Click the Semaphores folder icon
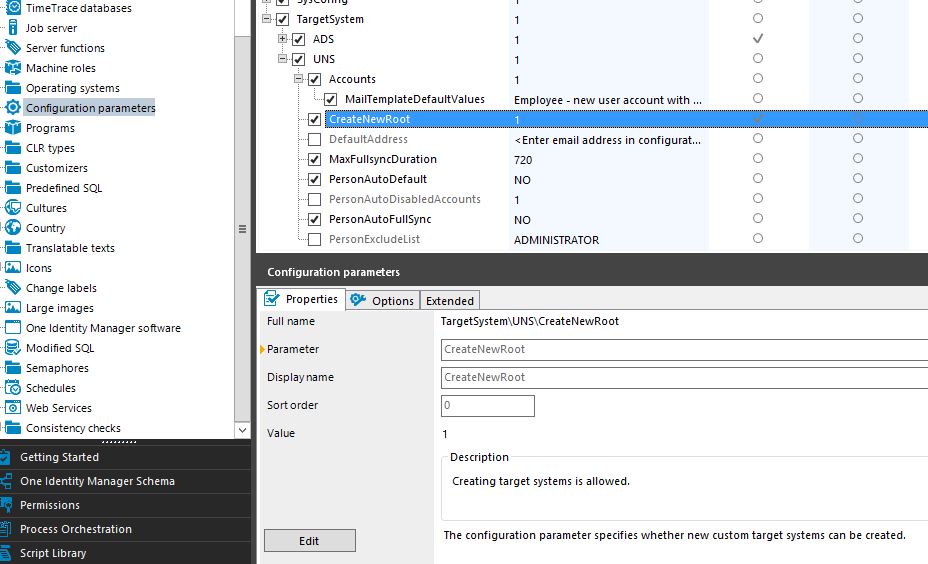928x564 pixels. pyautogui.click(x=12, y=368)
